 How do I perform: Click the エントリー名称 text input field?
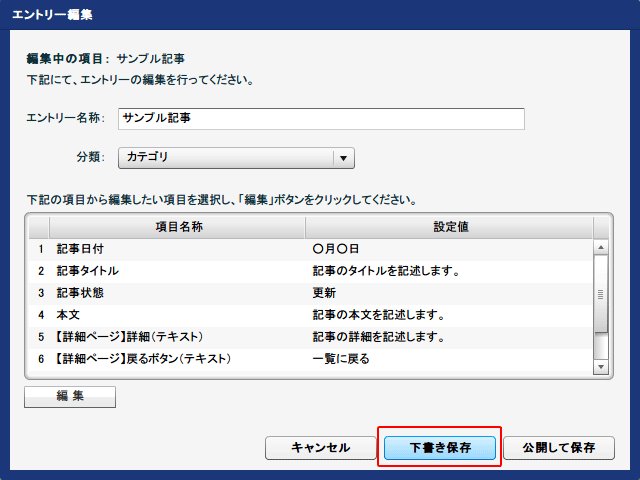click(x=320, y=118)
